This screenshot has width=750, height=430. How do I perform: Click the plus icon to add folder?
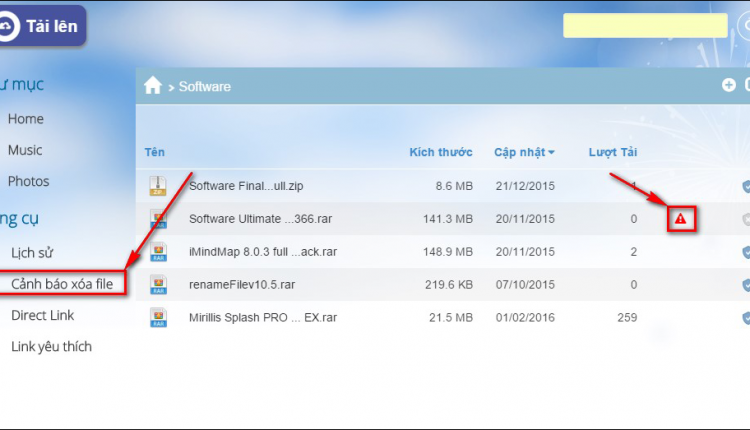pyautogui.click(x=728, y=85)
